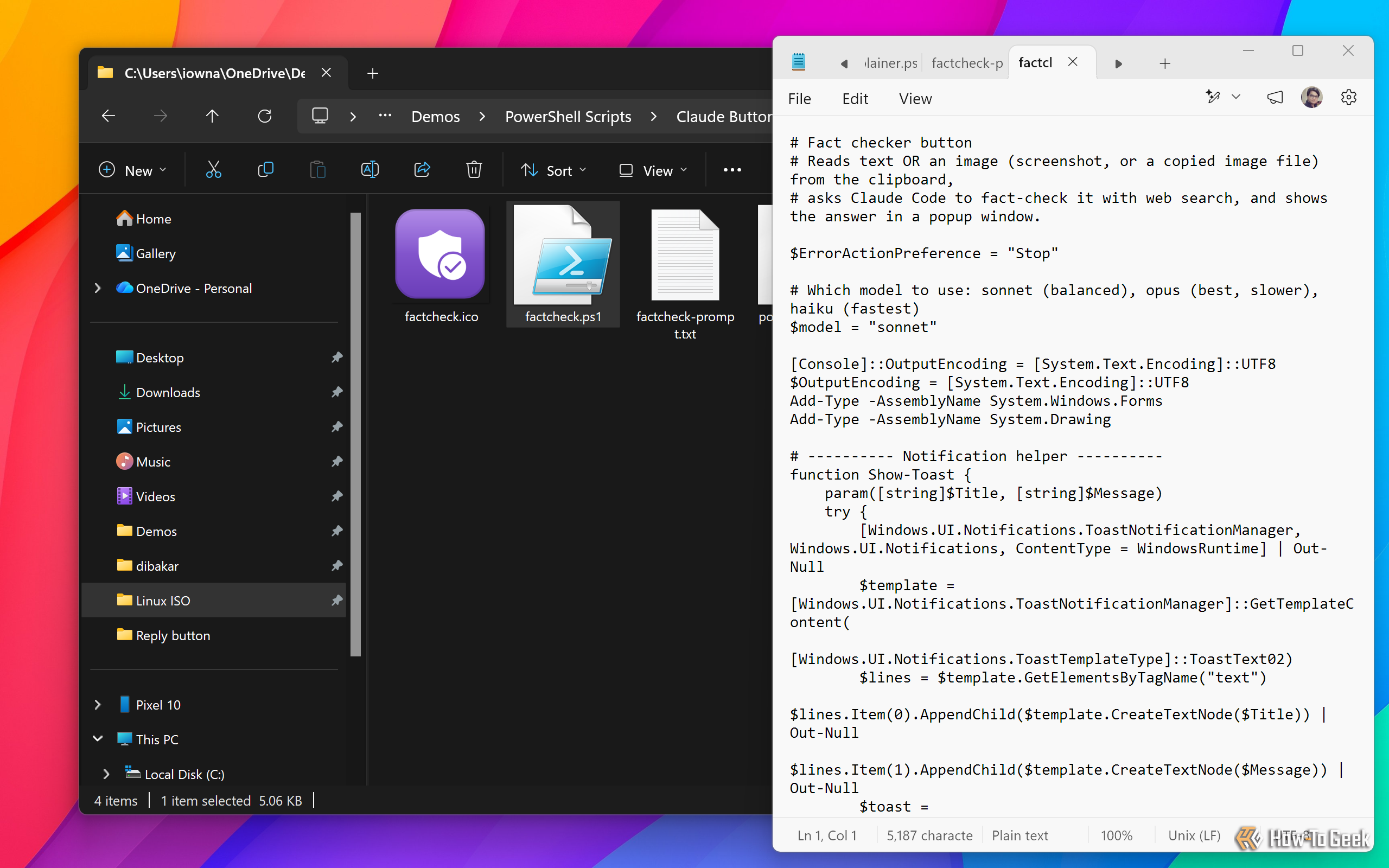Click the Delete trash can icon

474,170
